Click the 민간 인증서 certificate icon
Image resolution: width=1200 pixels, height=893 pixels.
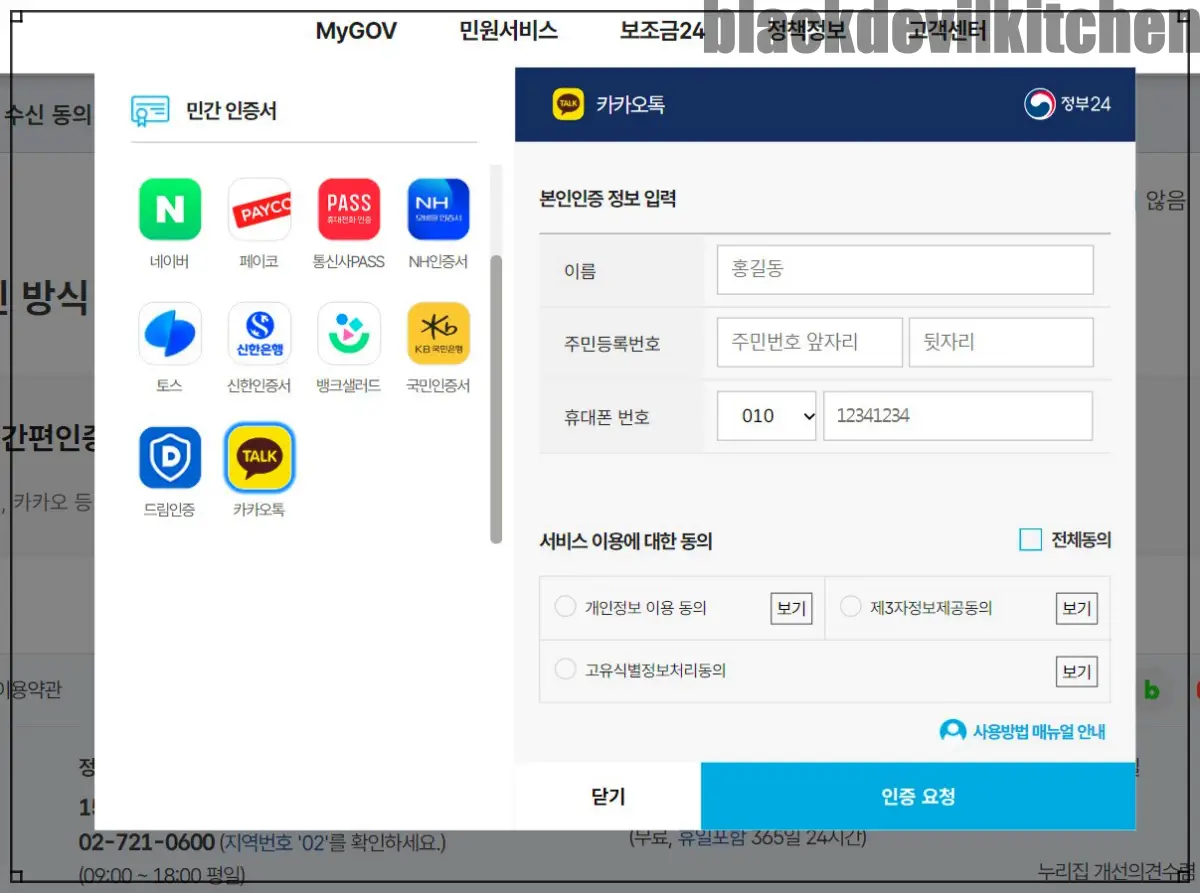pyautogui.click(x=150, y=111)
